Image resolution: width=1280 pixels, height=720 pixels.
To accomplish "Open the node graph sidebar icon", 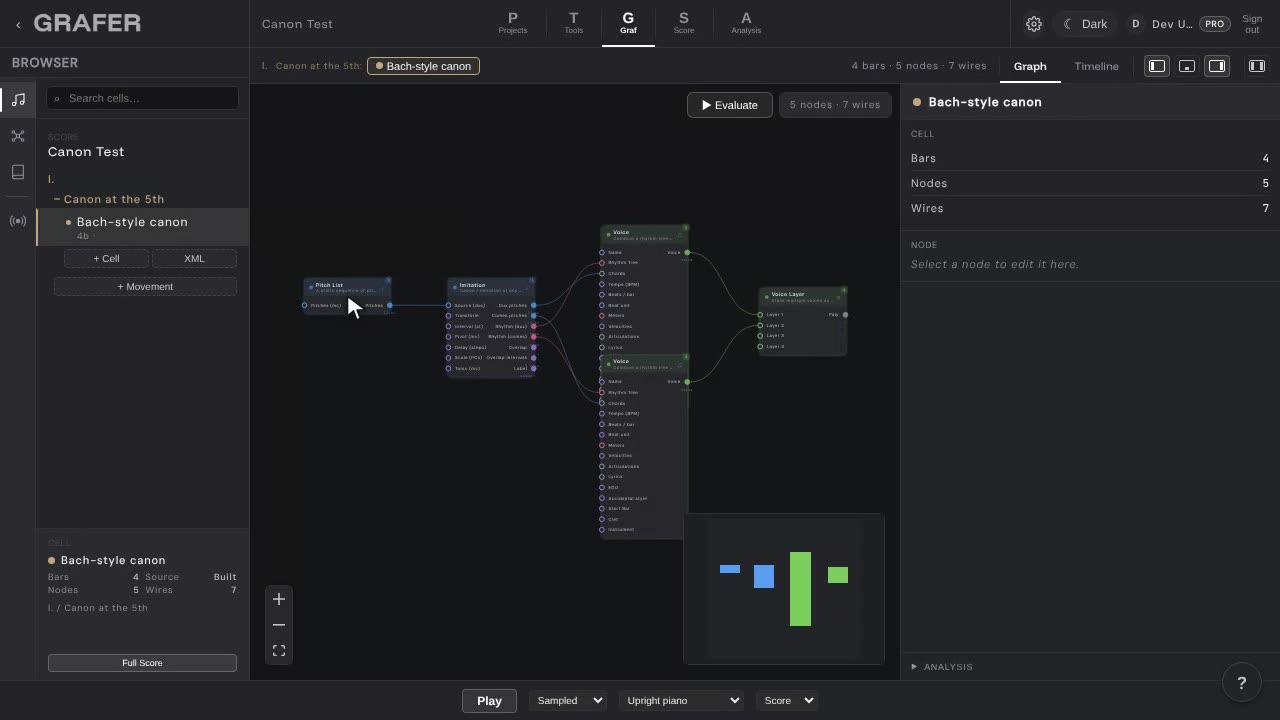I will (x=18, y=136).
